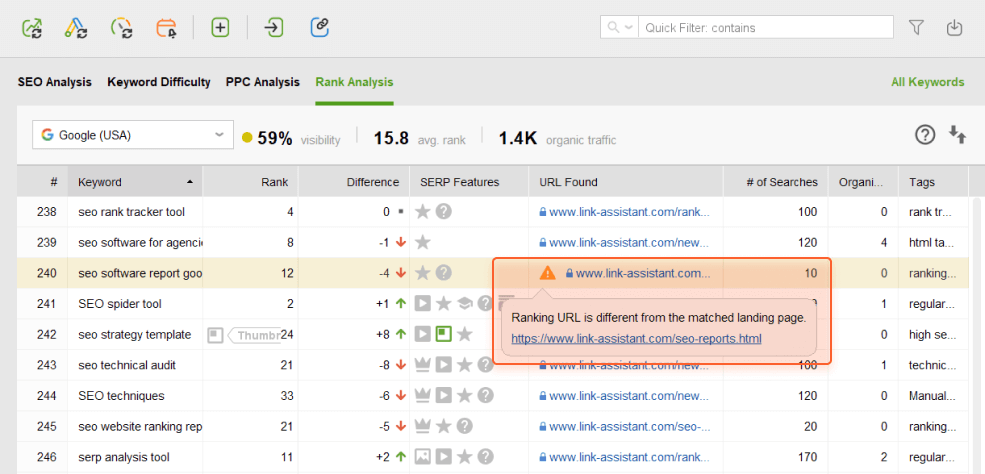Click image pack icon in serp analysis row

(x=423, y=456)
